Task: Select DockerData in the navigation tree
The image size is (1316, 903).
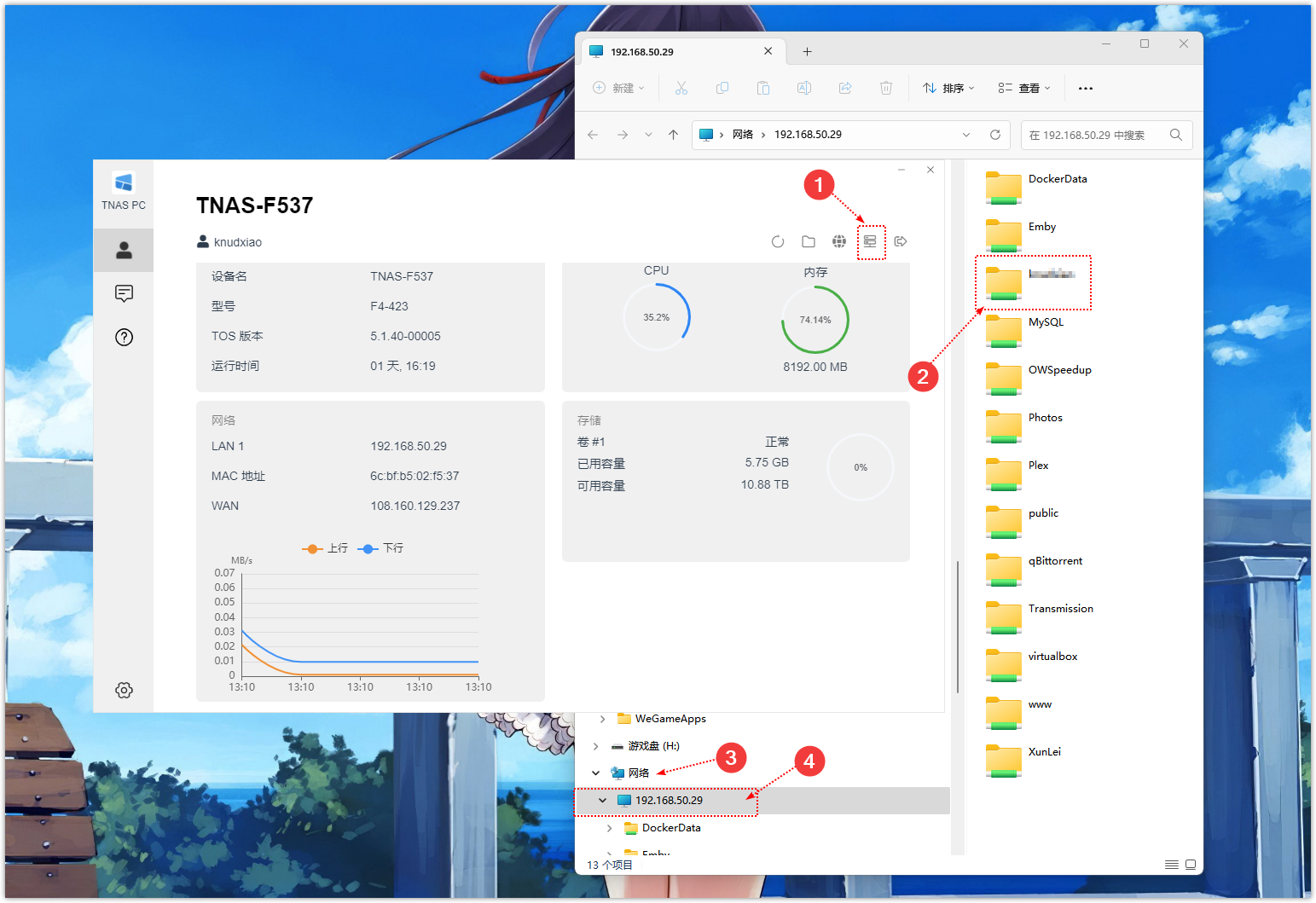Action: coord(671,828)
